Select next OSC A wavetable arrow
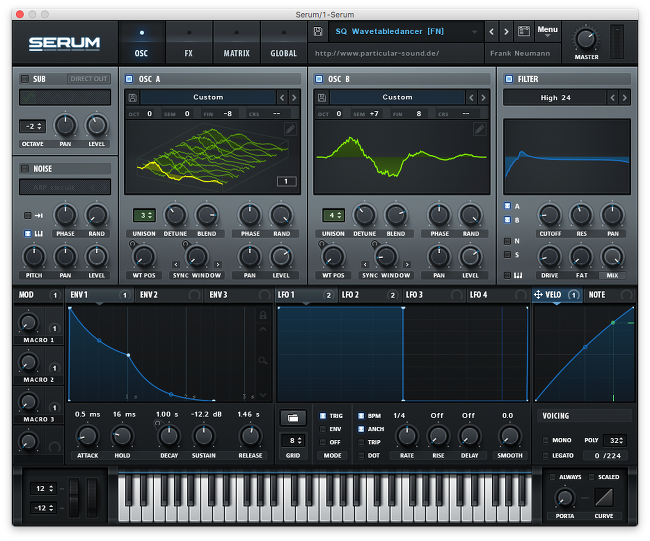 click(x=294, y=97)
